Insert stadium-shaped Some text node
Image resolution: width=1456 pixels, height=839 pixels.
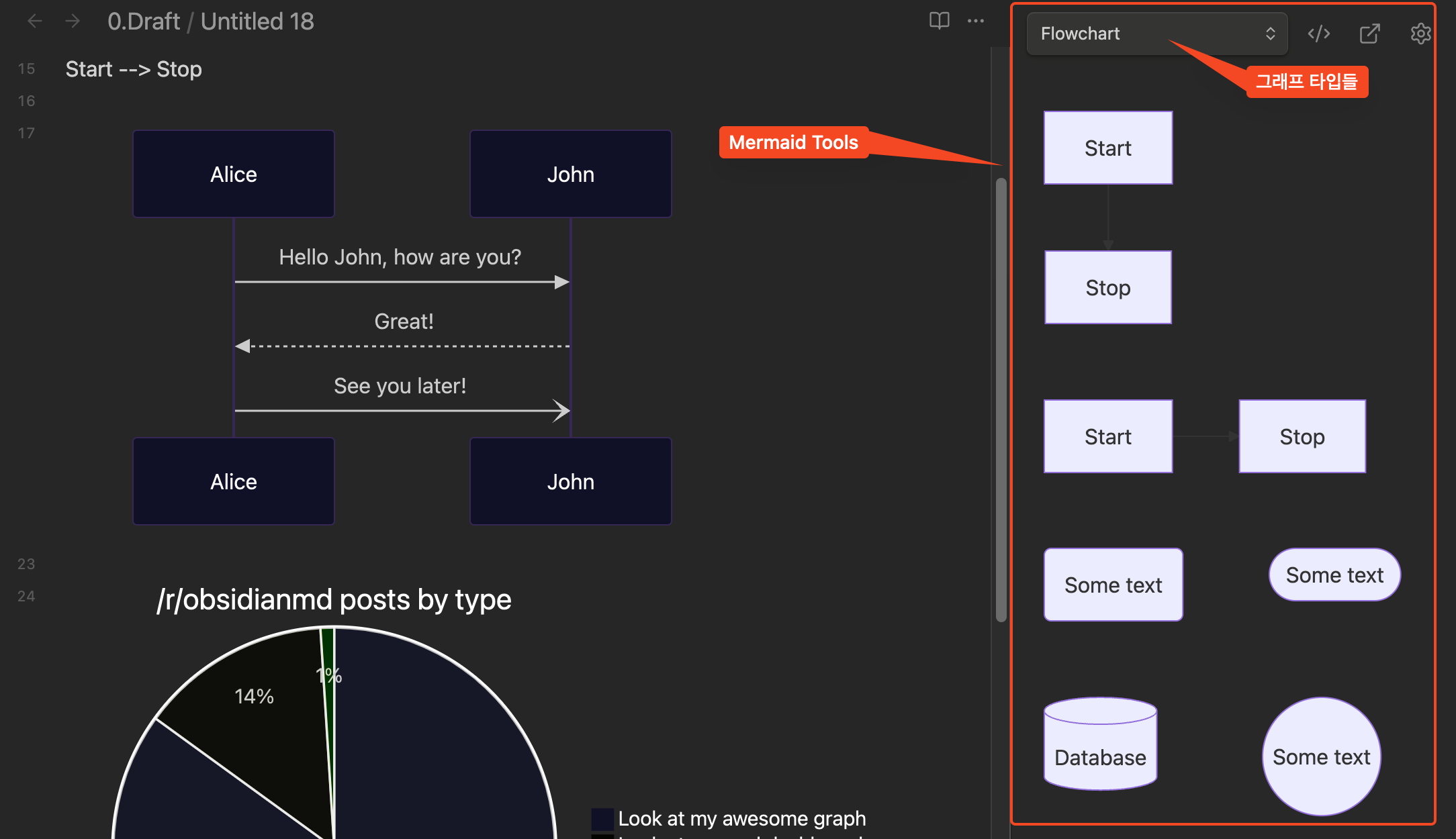tap(1334, 575)
